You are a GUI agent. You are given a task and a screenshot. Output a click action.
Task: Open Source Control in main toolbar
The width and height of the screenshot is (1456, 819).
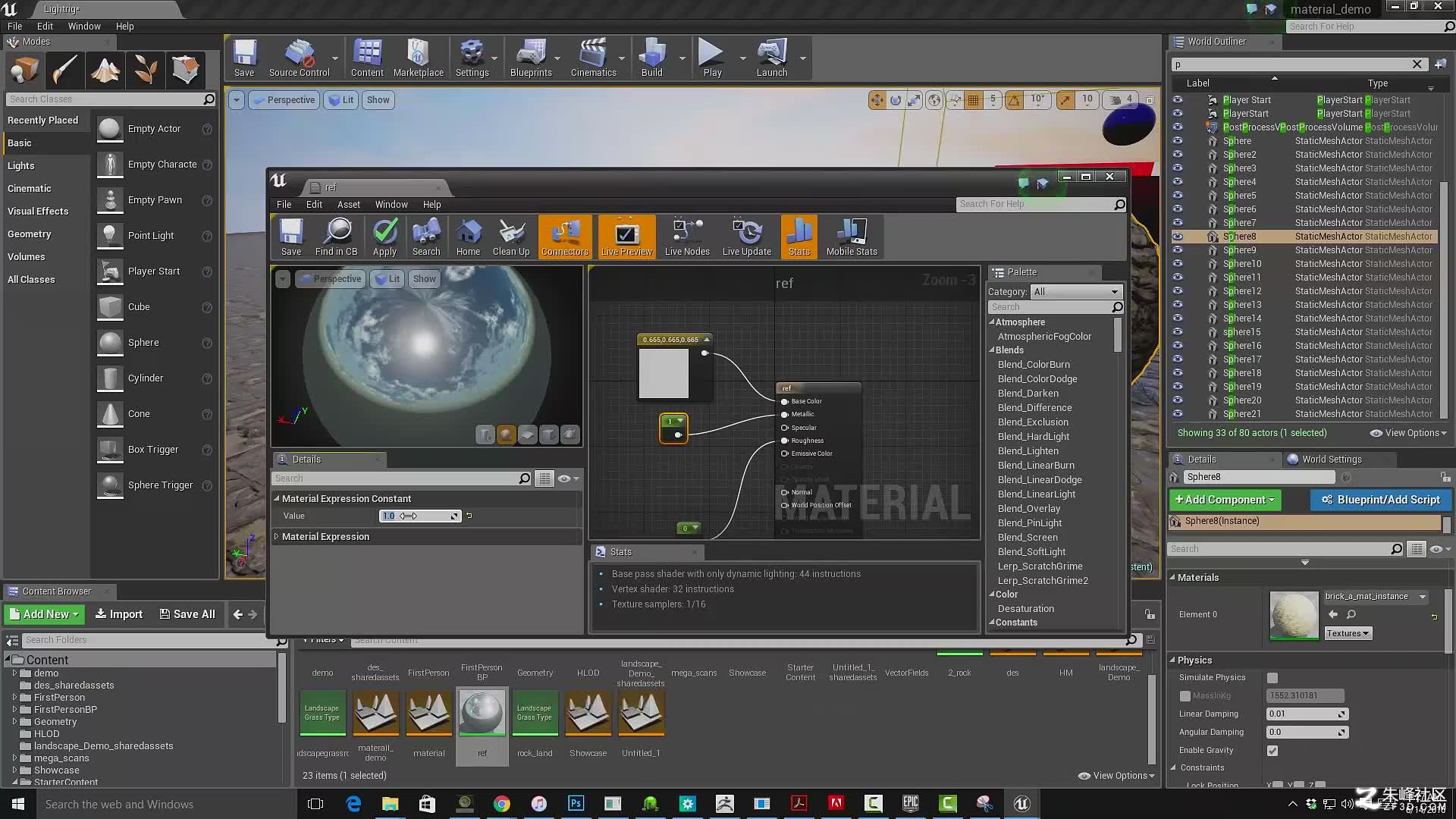coord(300,58)
